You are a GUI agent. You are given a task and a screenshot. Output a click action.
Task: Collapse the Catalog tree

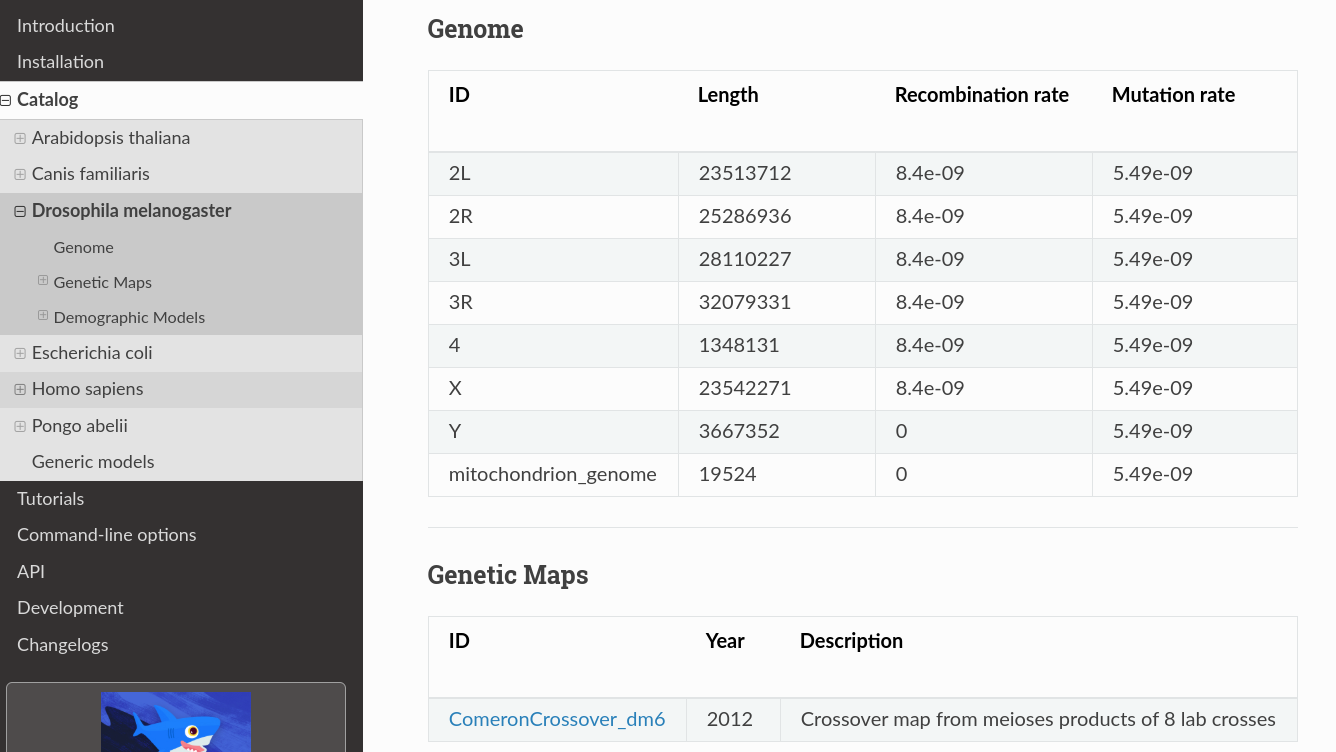[5, 99]
